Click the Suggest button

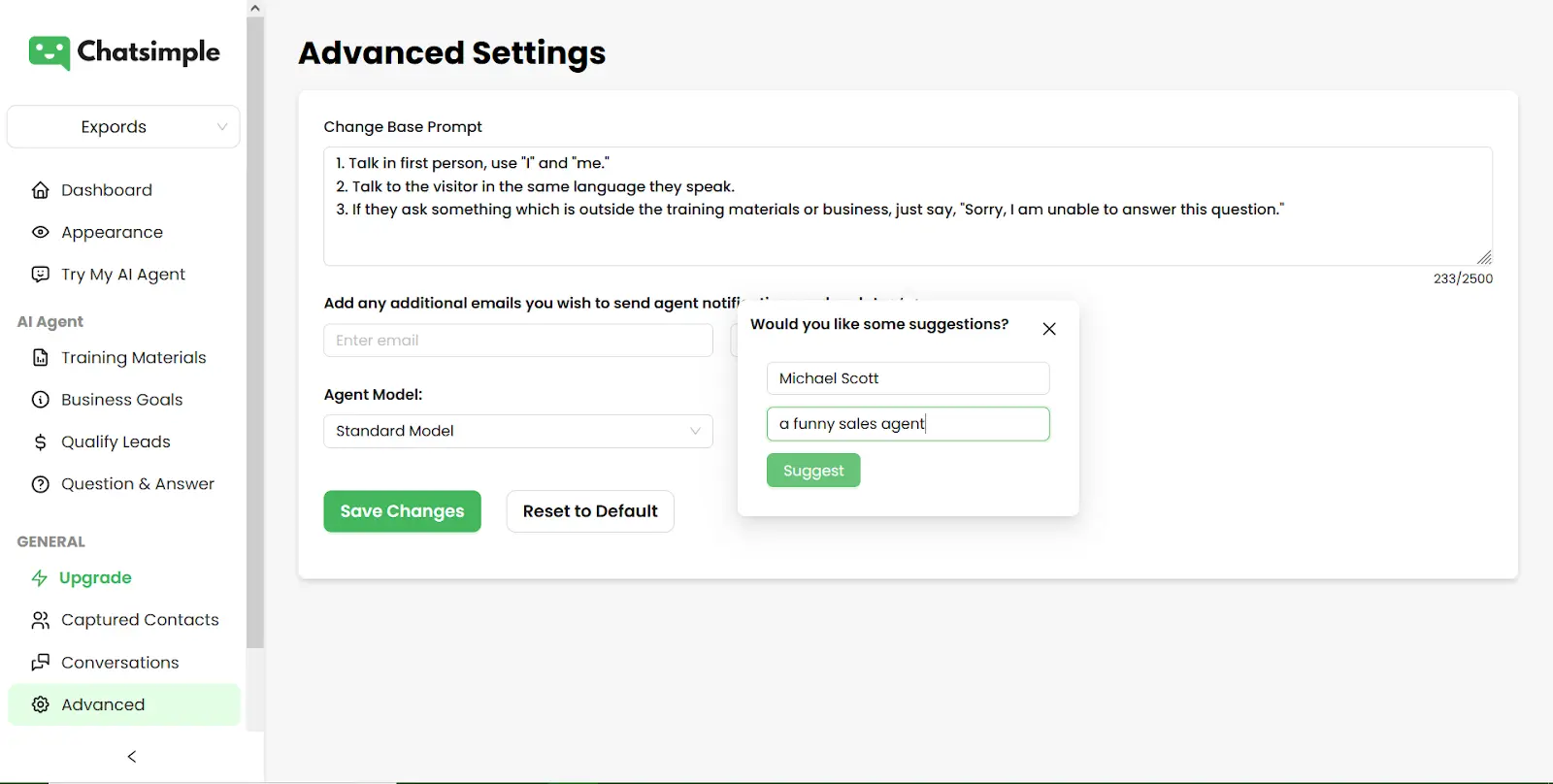point(813,471)
